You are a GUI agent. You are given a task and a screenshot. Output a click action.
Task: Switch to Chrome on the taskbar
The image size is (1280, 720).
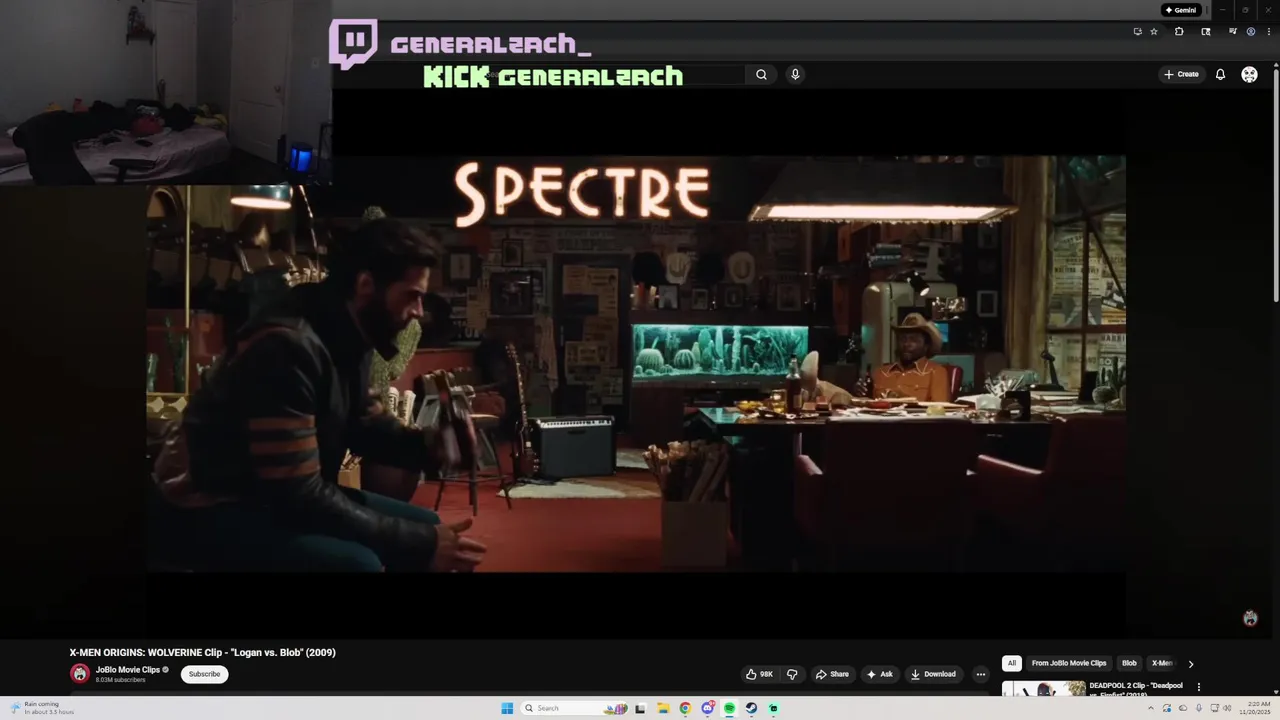tap(685, 708)
